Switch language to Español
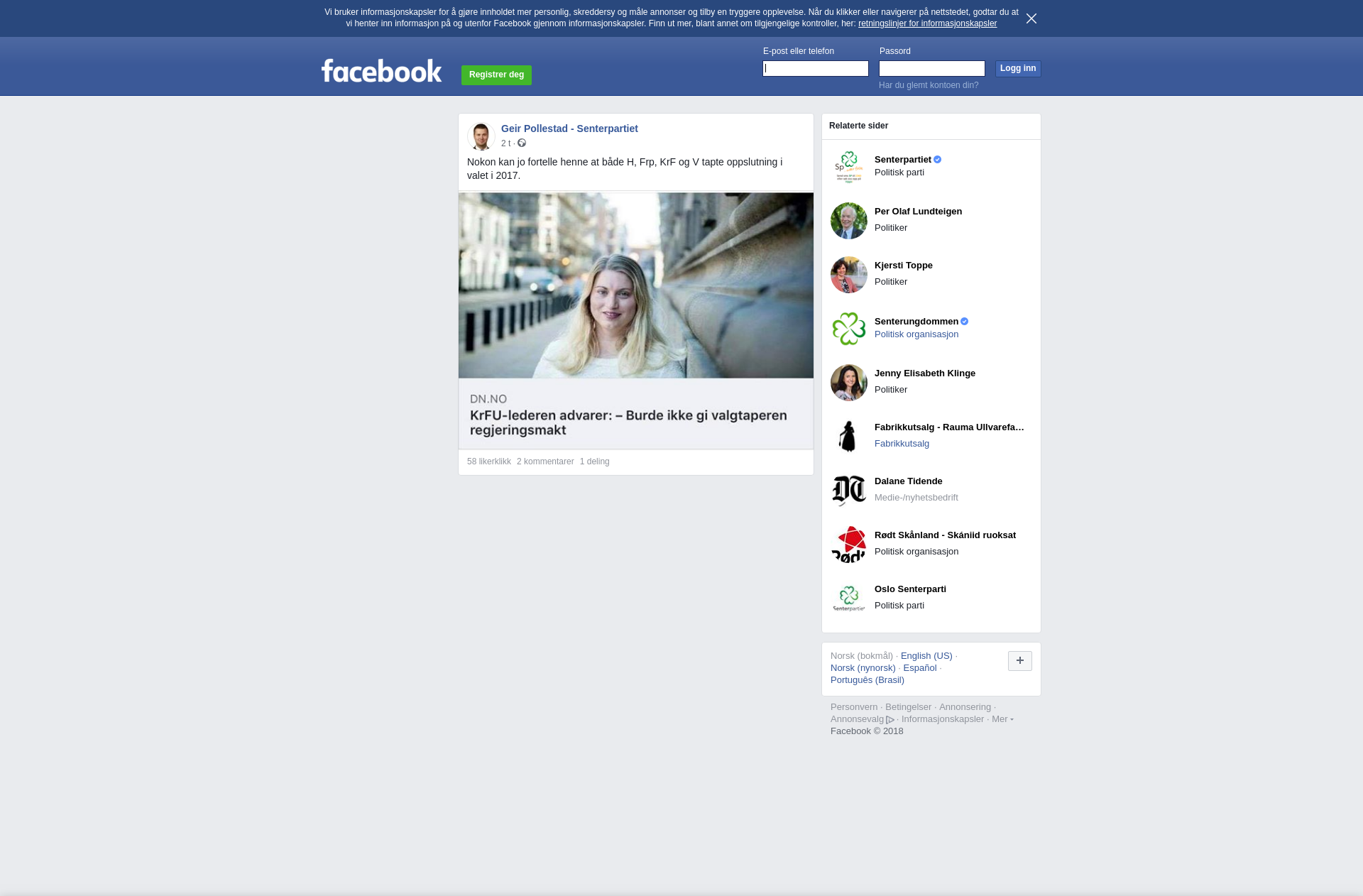The height and width of the screenshot is (896, 1363). pyautogui.click(x=920, y=668)
